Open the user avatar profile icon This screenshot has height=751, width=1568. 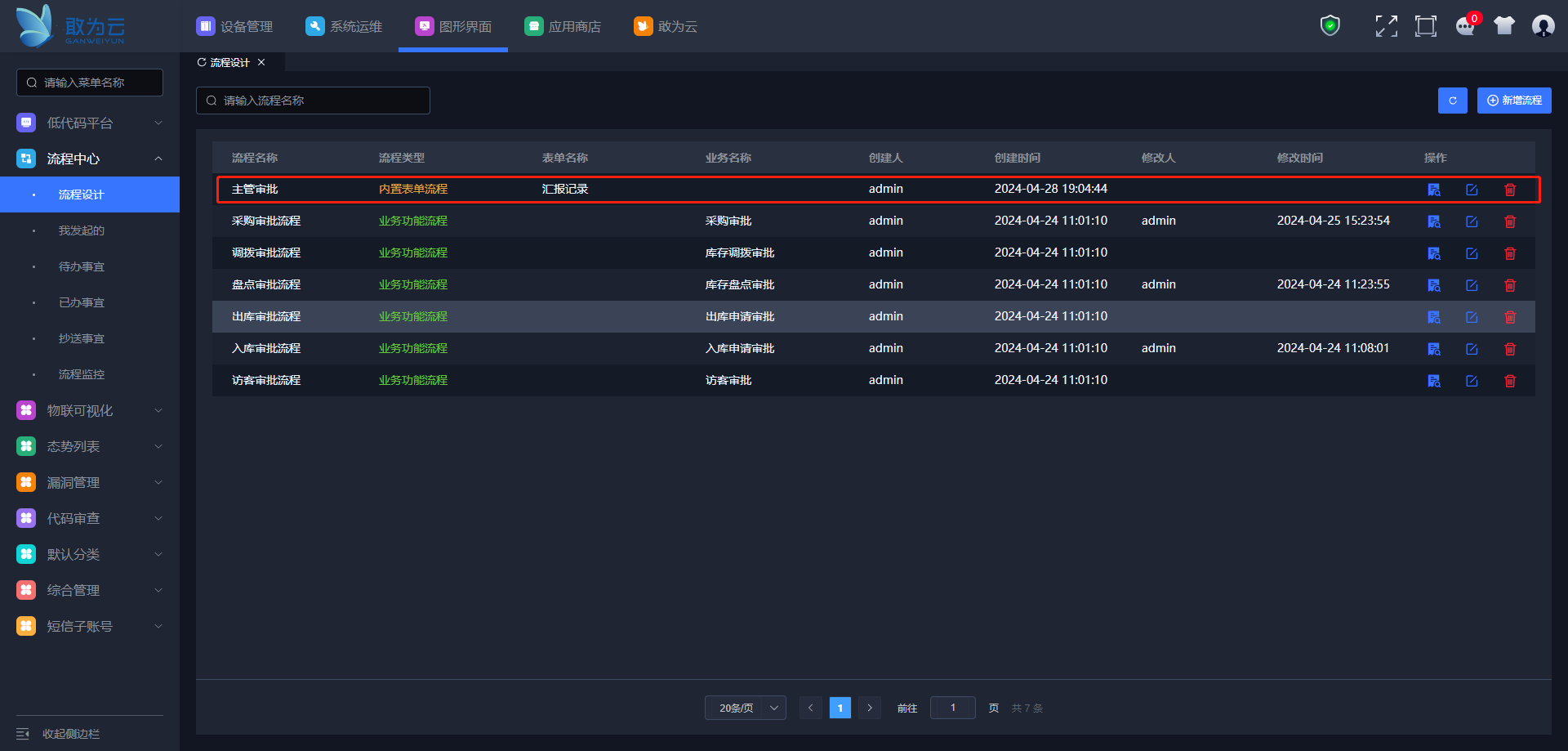[x=1543, y=26]
